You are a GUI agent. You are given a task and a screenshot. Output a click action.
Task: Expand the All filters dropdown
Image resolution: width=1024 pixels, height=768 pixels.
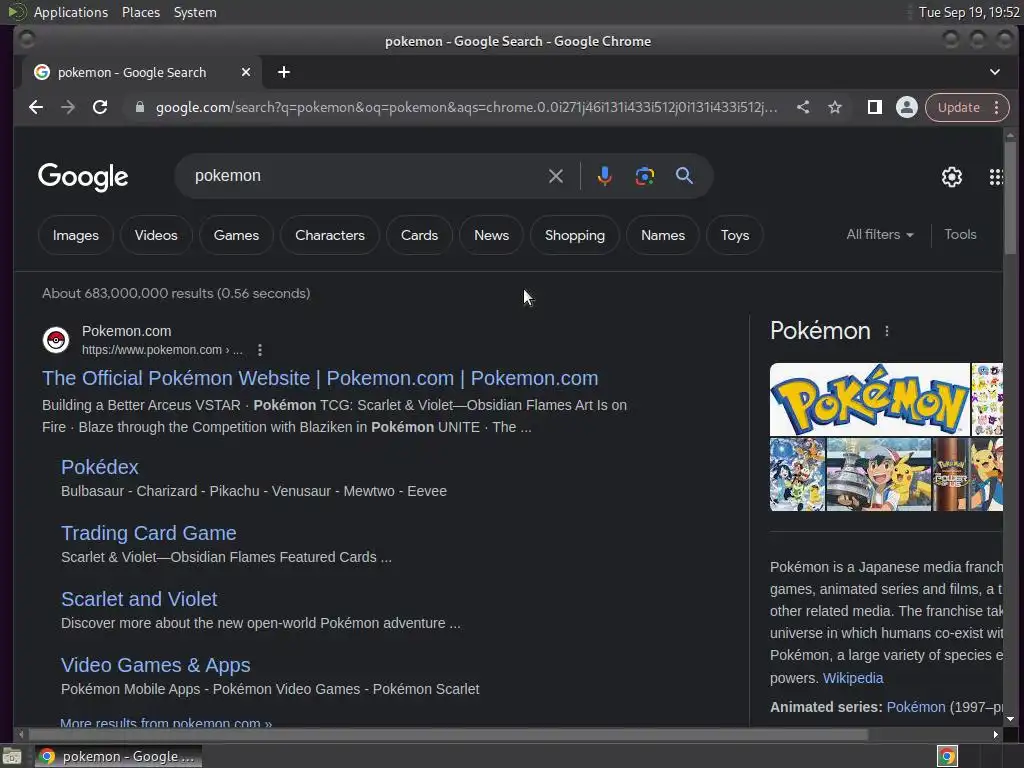(880, 234)
